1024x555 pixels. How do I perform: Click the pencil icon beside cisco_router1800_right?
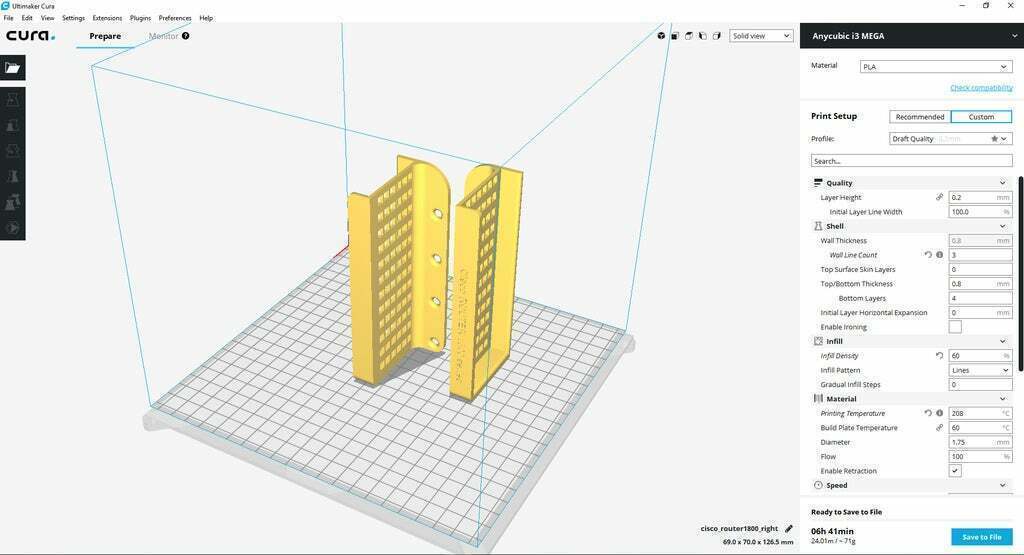[789, 528]
